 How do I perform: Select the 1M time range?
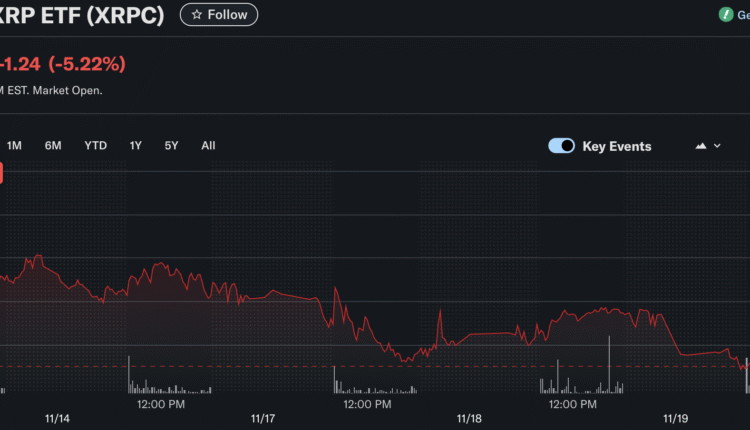click(x=15, y=146)
